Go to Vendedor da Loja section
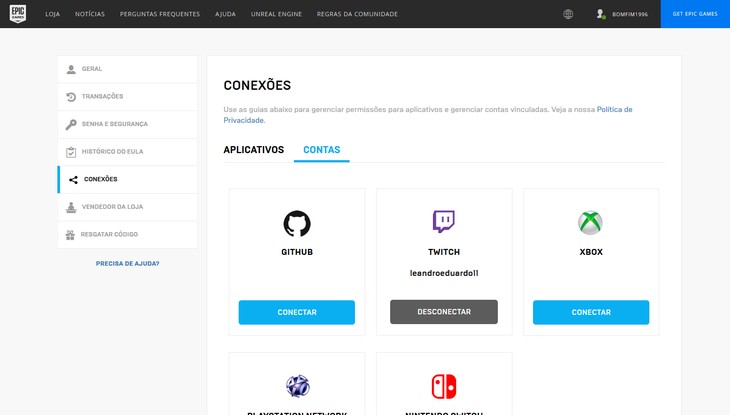Screen dimensions: 730x415 click(128, 207)
